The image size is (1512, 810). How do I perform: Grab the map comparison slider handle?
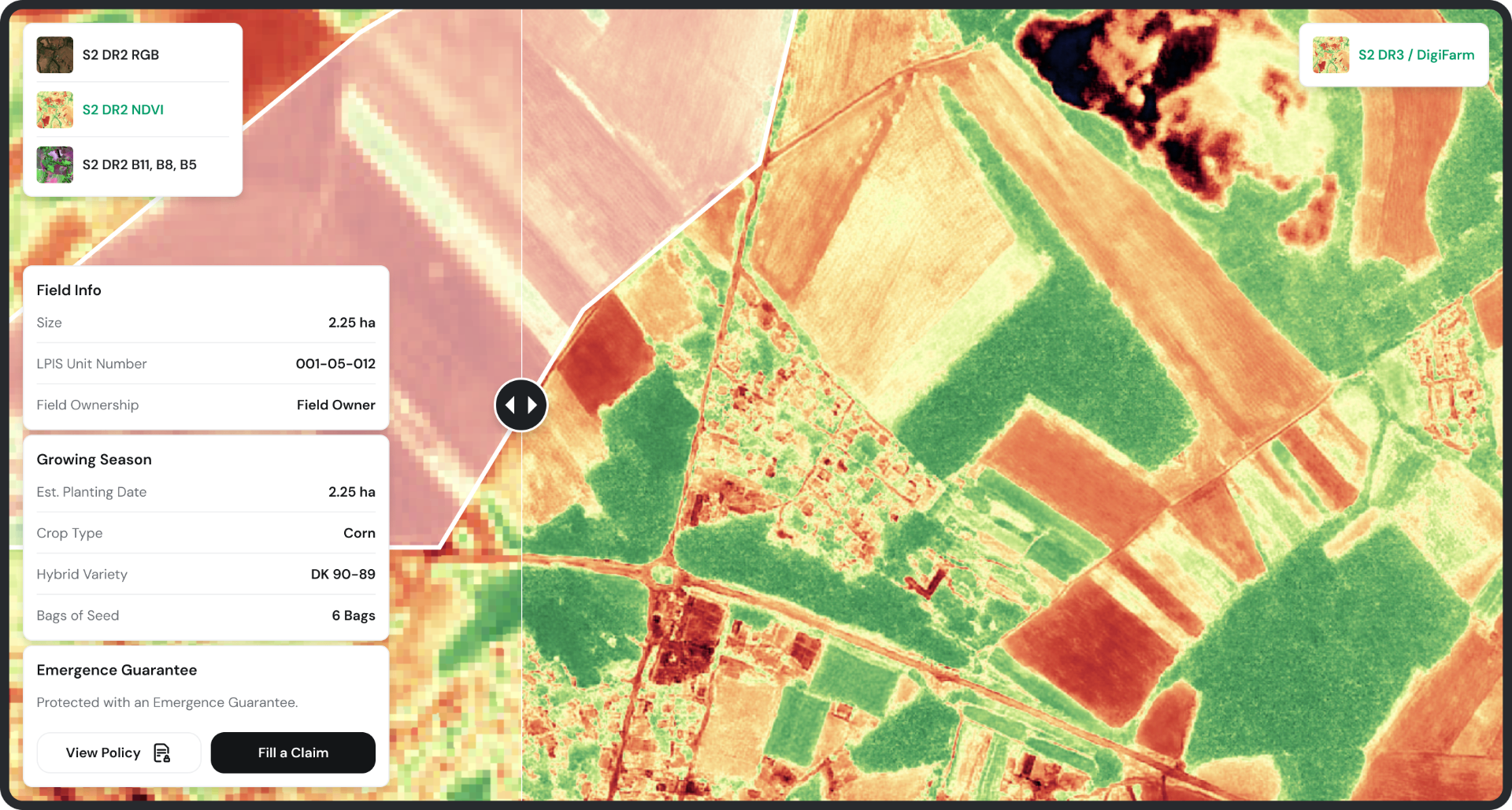pos(521,405)
